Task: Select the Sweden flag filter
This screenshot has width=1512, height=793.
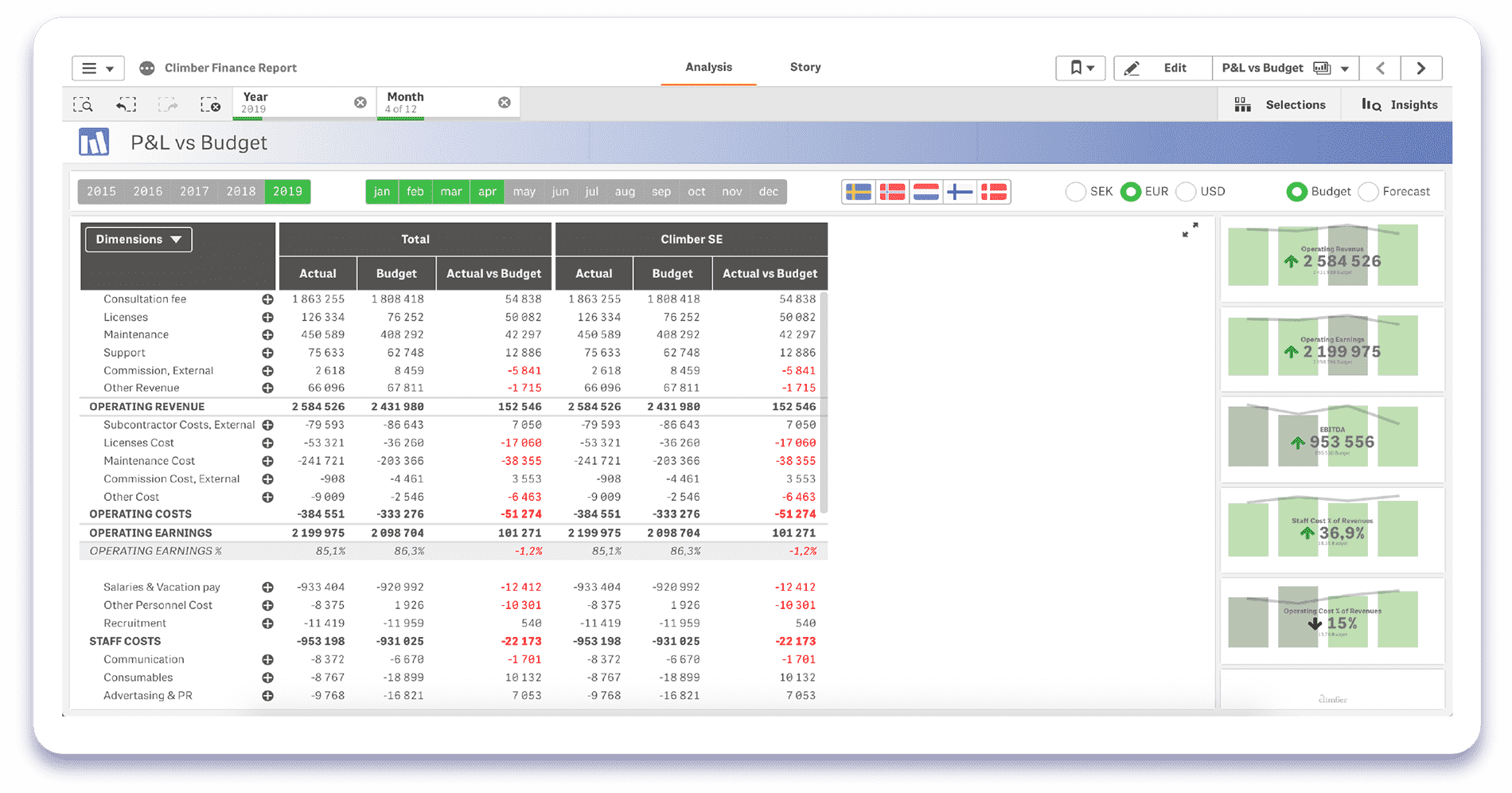Action: click(859, 192)
